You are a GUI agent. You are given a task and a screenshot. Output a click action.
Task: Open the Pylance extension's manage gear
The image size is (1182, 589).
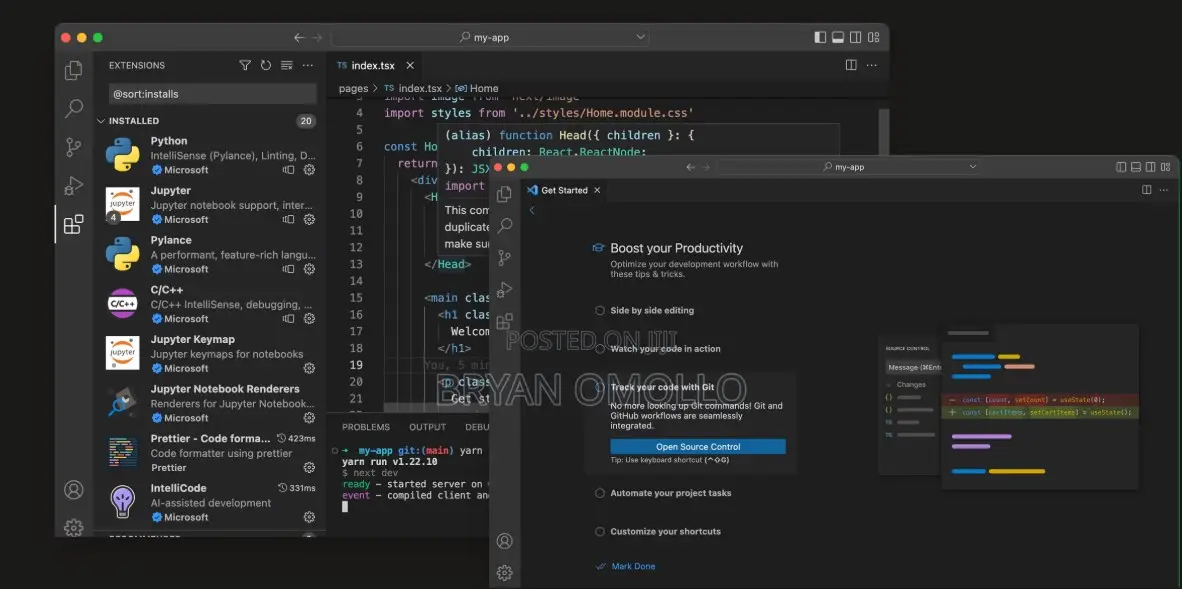pos(309,269)
